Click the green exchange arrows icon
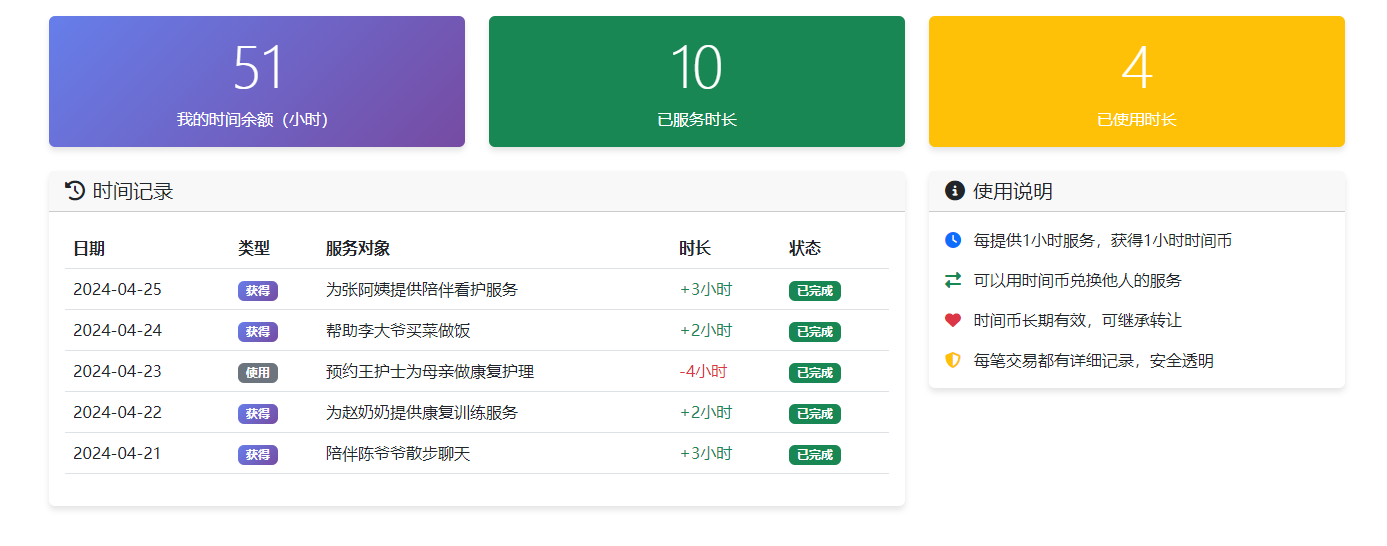The height and width of the screenshot is (546, 1387). [x=953, y=280]
